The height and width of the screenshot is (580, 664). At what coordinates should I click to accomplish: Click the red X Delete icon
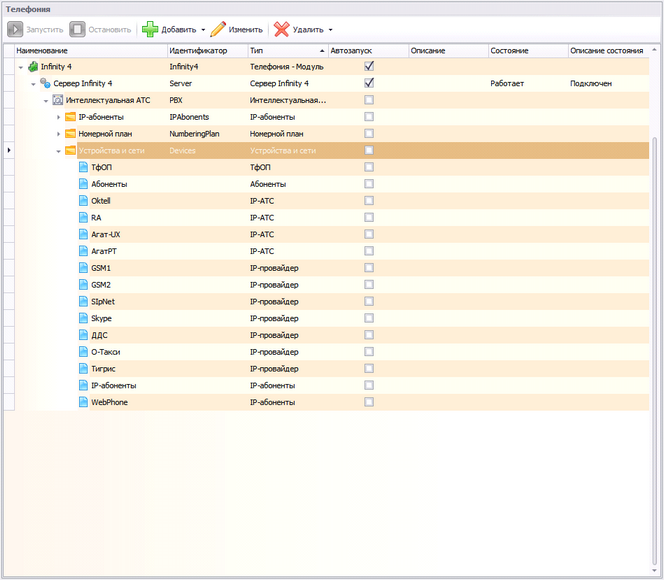point(282,29)
